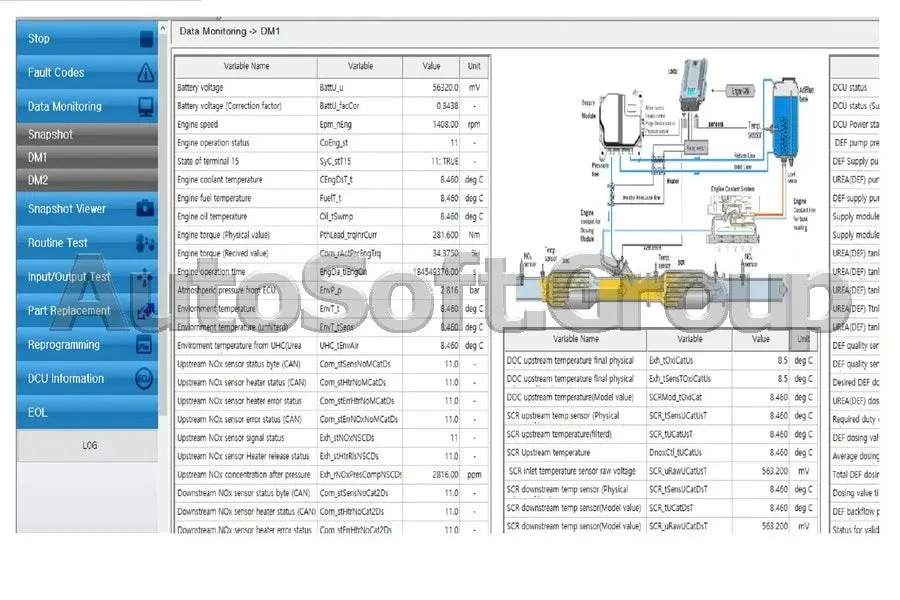Click the Routine Test icon
900x600 pixels.
(x=145, y=243)
